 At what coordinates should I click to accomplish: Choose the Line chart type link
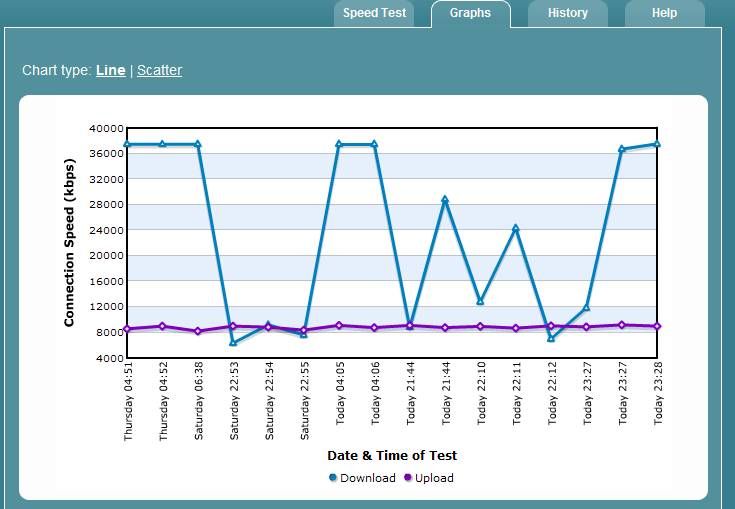click(x=110, y=70)
